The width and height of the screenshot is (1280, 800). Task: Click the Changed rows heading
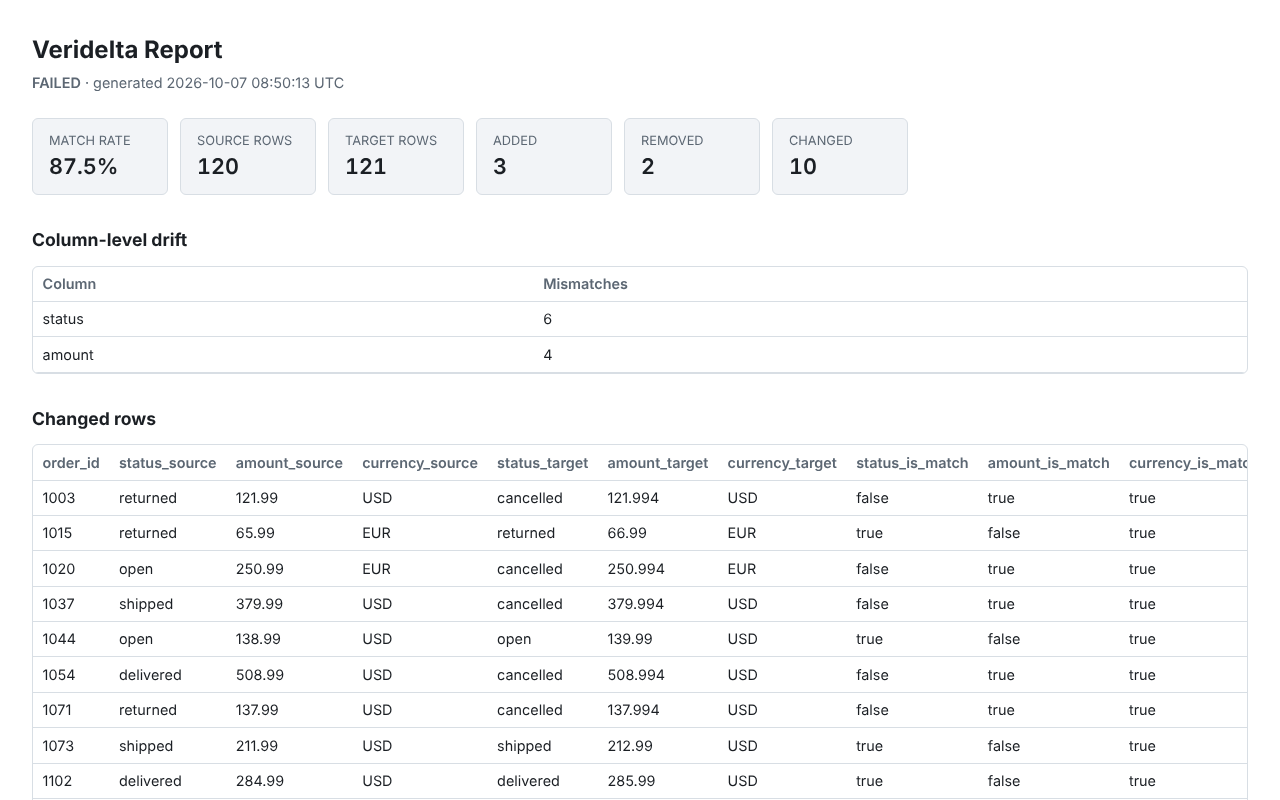pyautogui.click(x=94, y=419)
